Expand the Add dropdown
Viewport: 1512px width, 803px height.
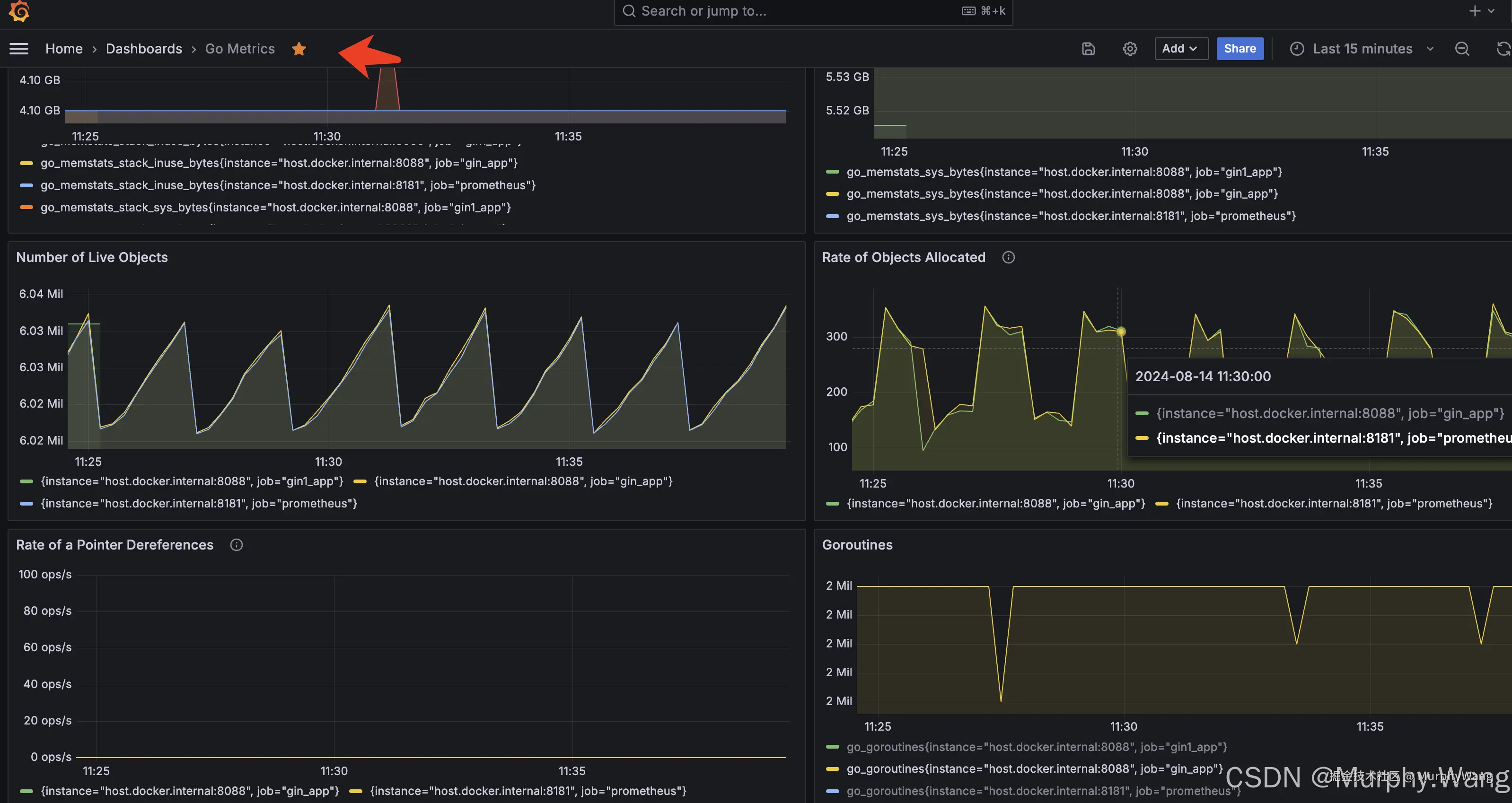(1180, 49)
